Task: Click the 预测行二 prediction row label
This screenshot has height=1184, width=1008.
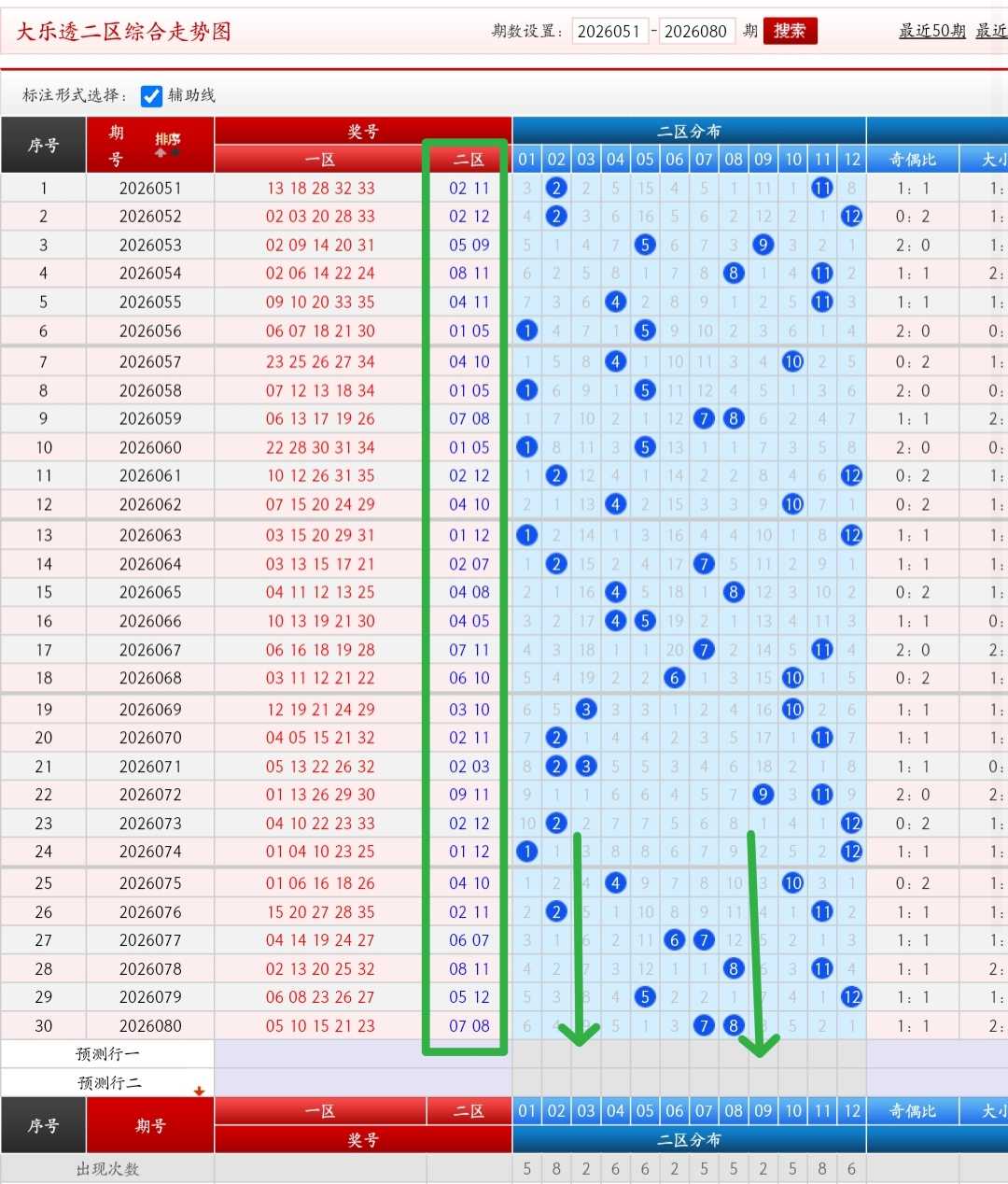Action: (x=107, y=1083)
